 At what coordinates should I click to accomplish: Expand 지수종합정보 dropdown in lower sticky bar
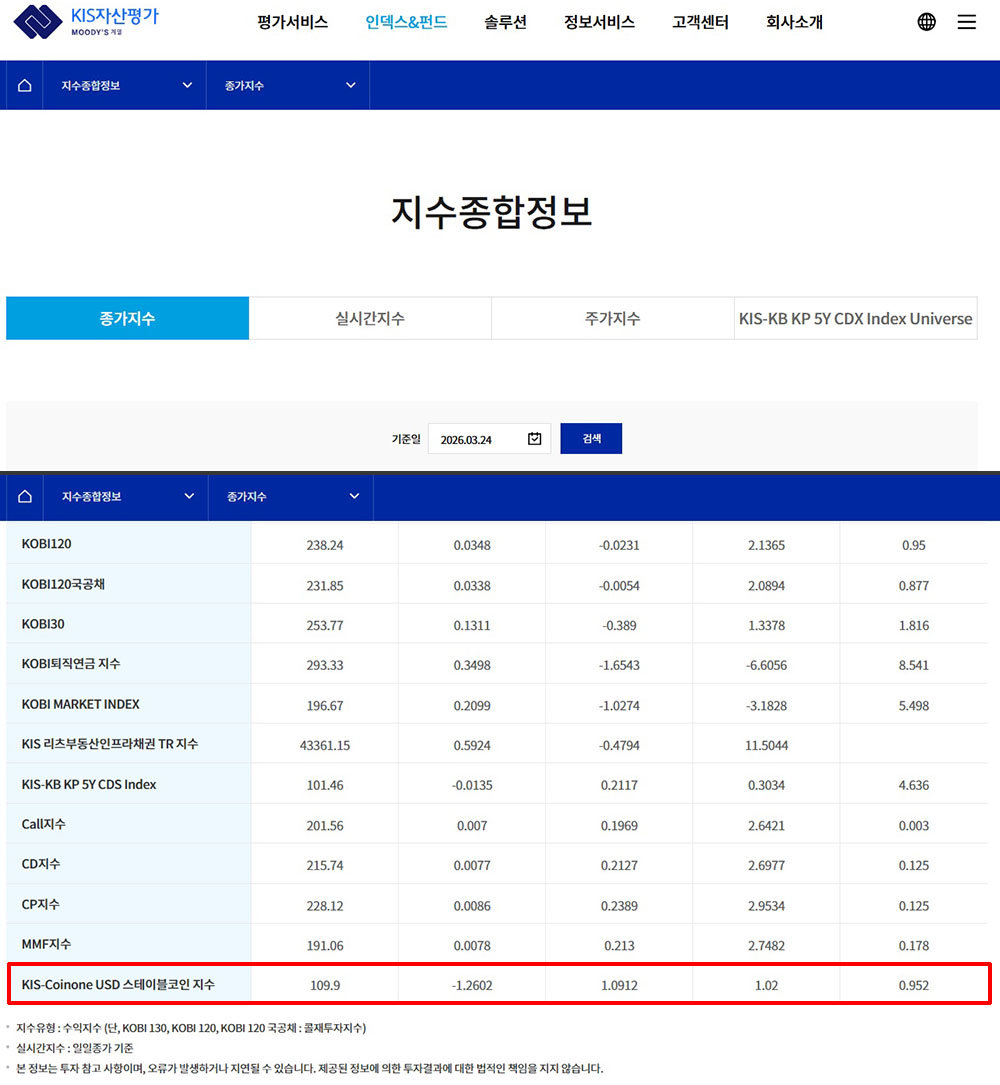tap(126, 496)
